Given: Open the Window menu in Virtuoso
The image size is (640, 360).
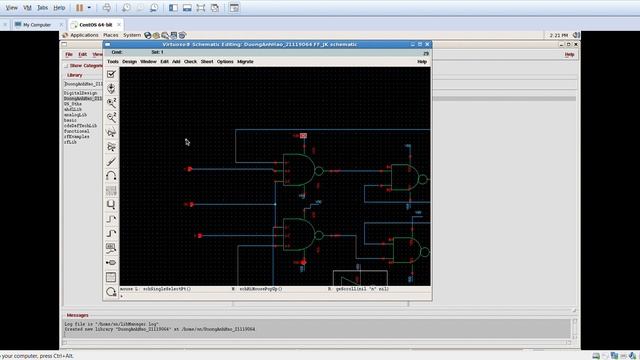Looking at the screenshot, I should click(149, 62).
